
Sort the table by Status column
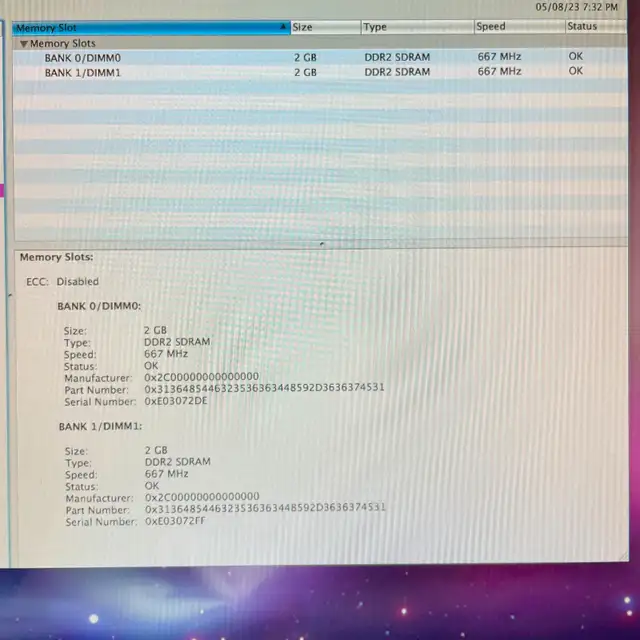[x=596, y=26]
